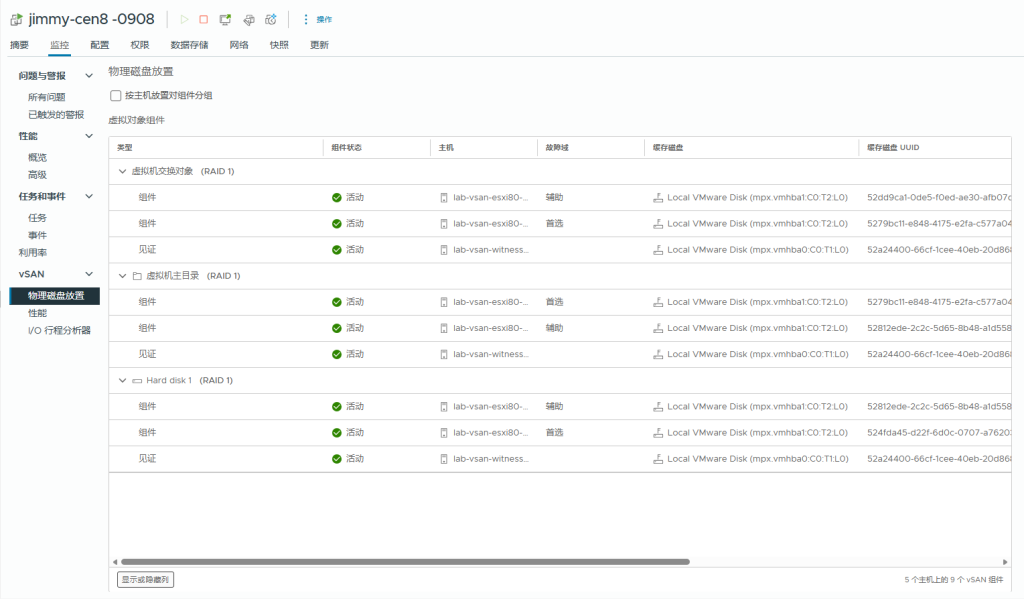Click the 显示或隐藏列 button
Viewport: 1024px width, 599px height.
point(145,579)
